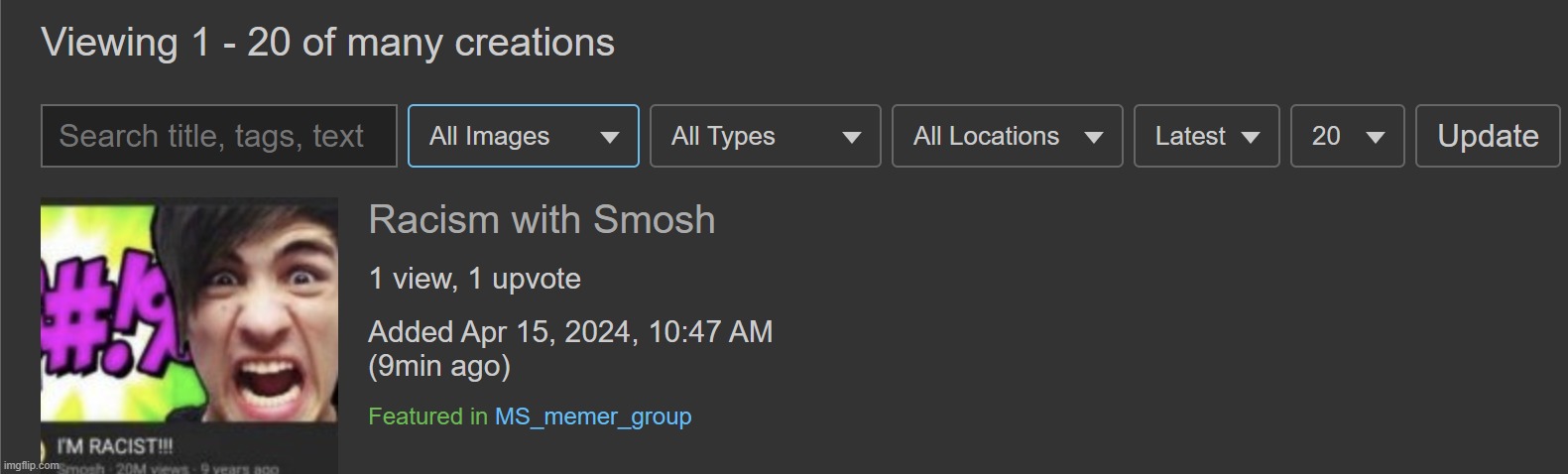This screenshot has width=1568, height=474.
Task: Click the green Featured in label
Action: tap(427, 416)
